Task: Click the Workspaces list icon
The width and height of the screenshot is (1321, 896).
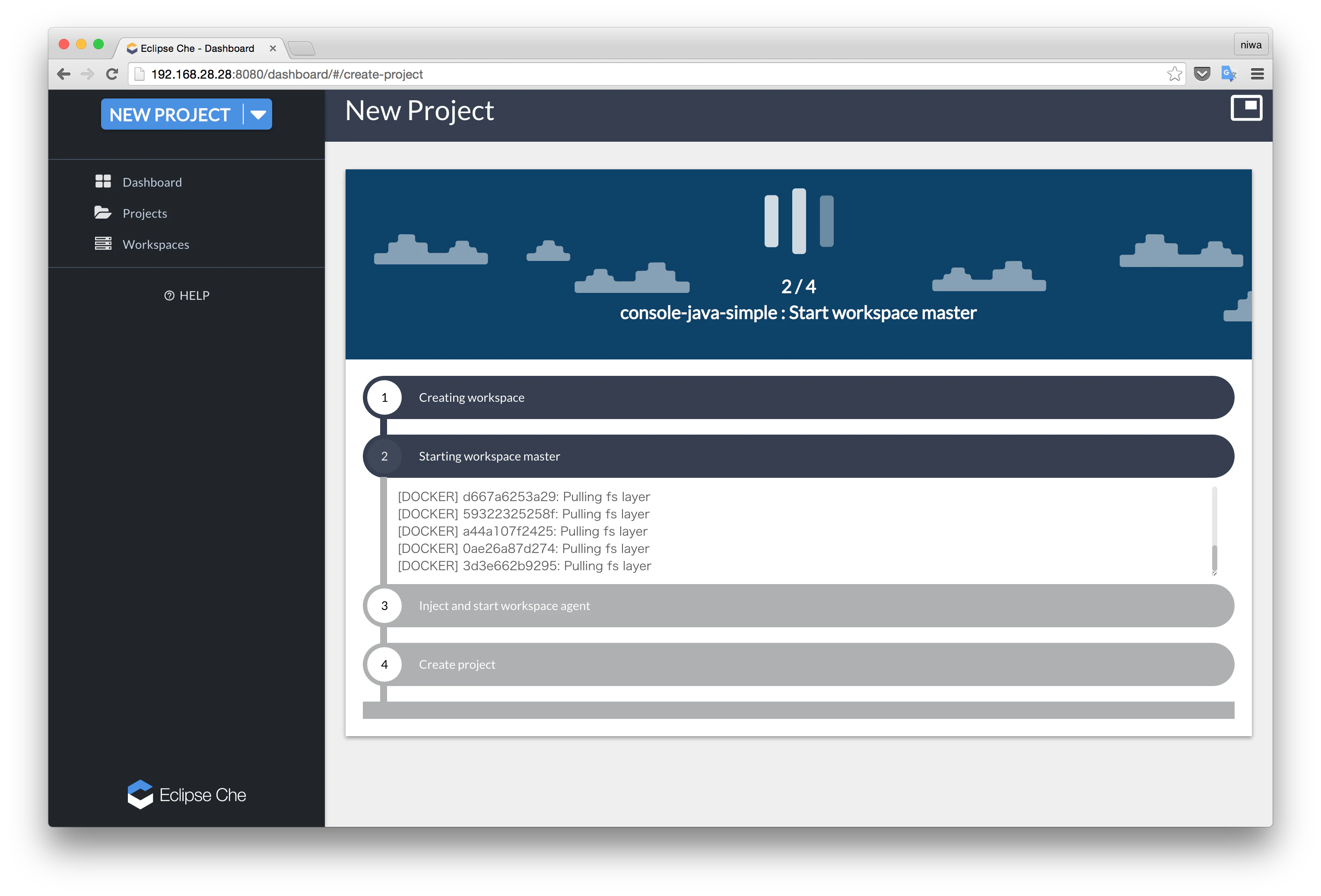Action: [103, 244]
